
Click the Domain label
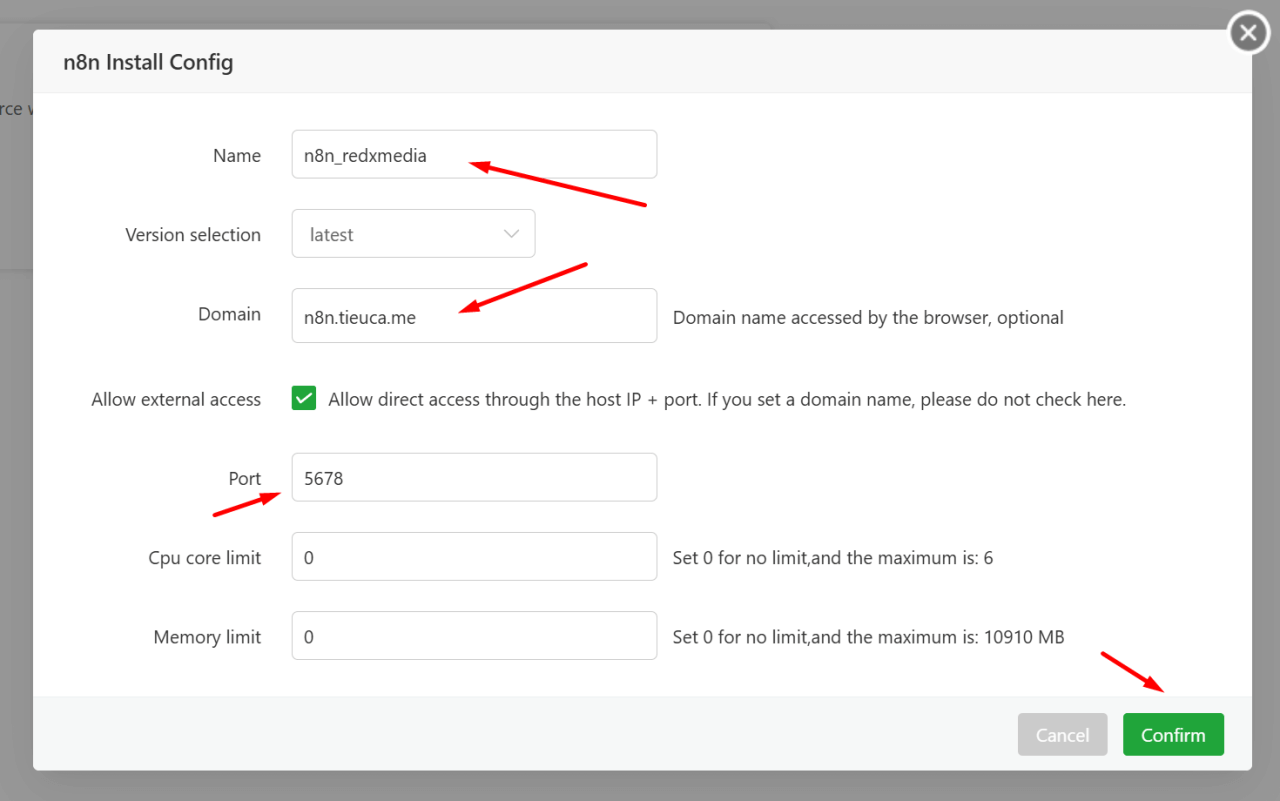[x=229, y=314]
